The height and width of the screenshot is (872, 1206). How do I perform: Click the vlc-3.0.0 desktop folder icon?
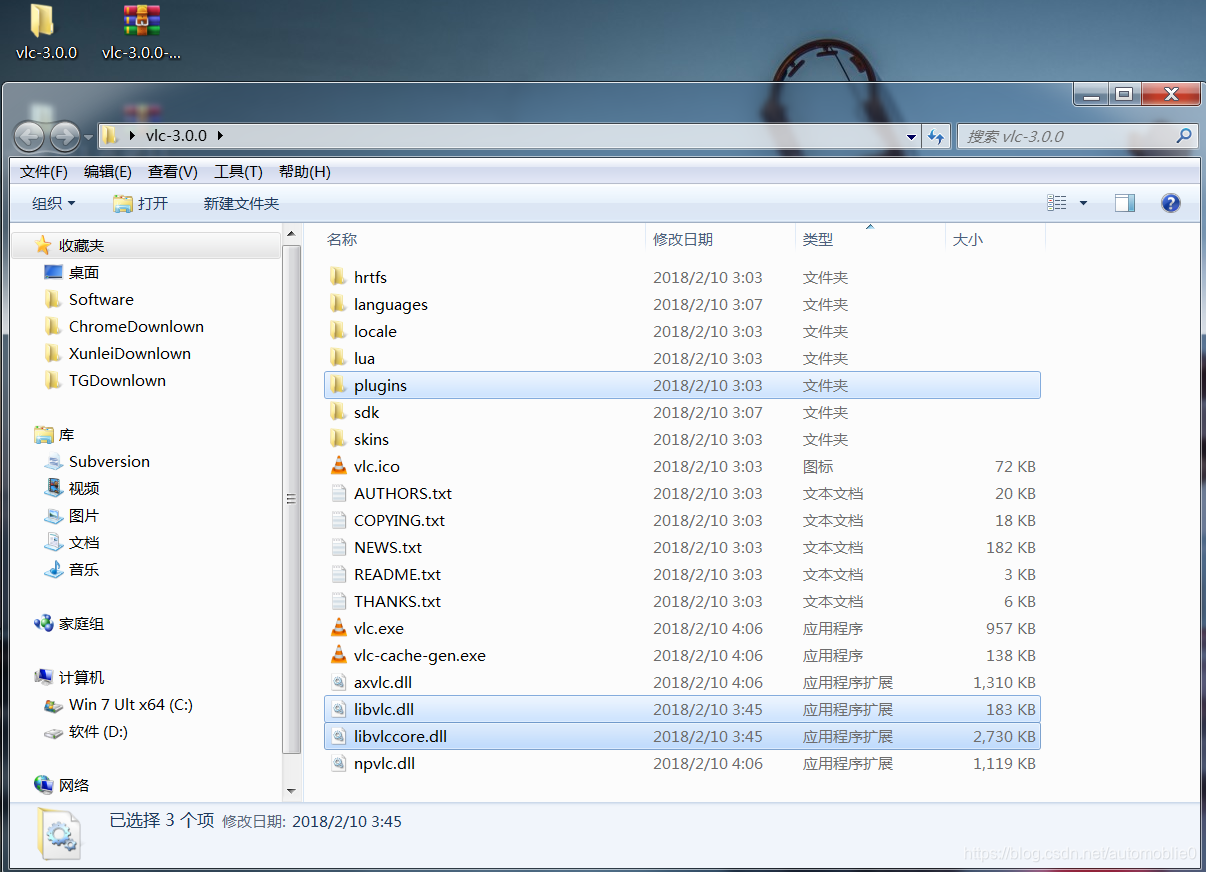(x=43, y=21)
